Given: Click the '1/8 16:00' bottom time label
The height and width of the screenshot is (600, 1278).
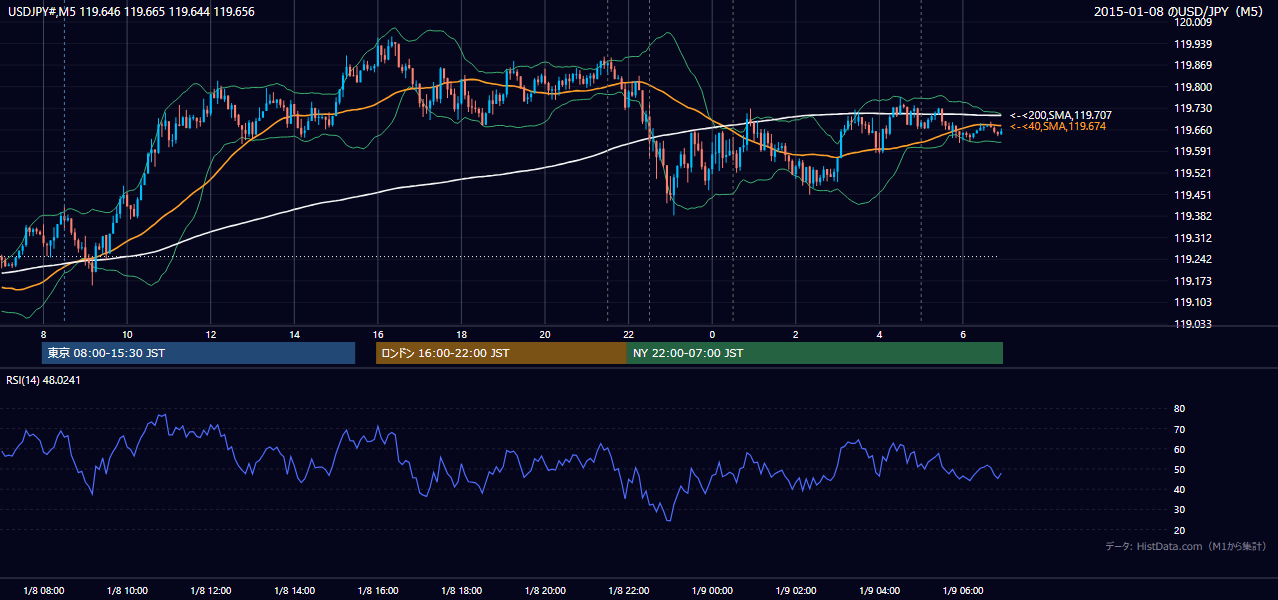Looking at the screenshot, I should [378, 591].
